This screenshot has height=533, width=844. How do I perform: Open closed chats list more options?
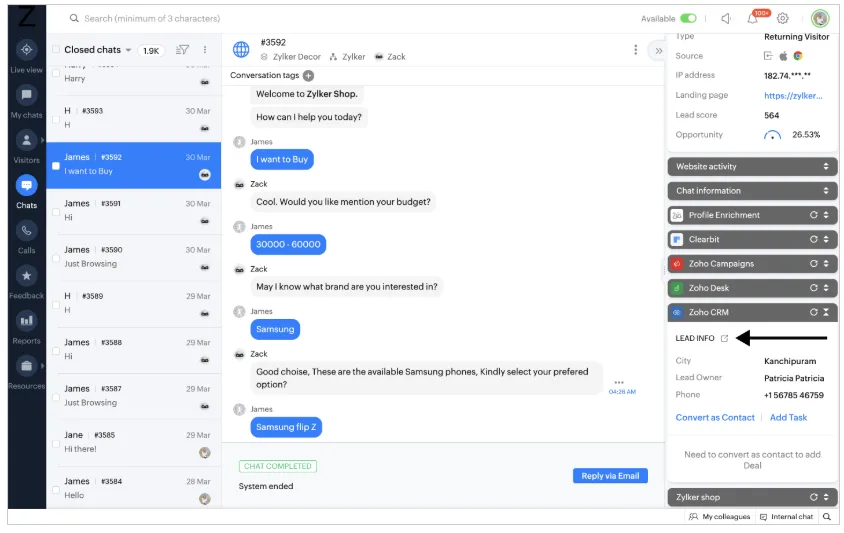coord(205,50)
